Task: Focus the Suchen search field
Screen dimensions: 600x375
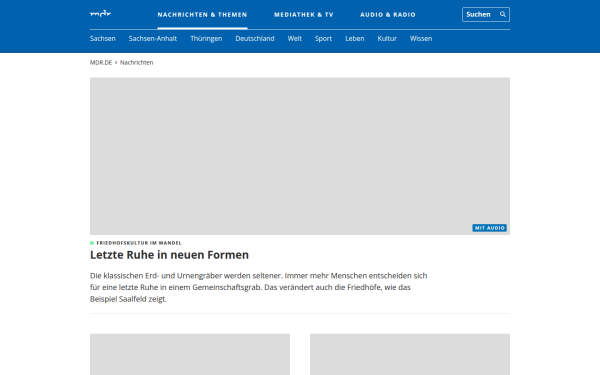Action: pos(486,14)
